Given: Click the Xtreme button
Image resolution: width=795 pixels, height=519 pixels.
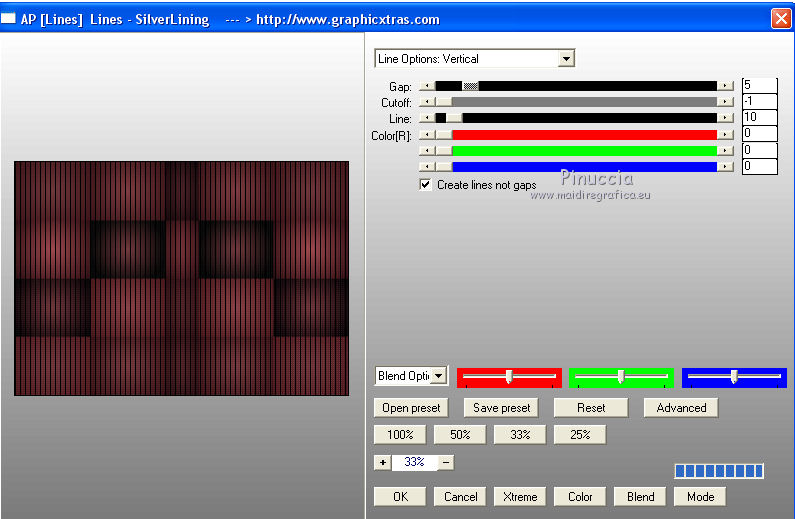Looking at the screenshot, I should [520, 497].
